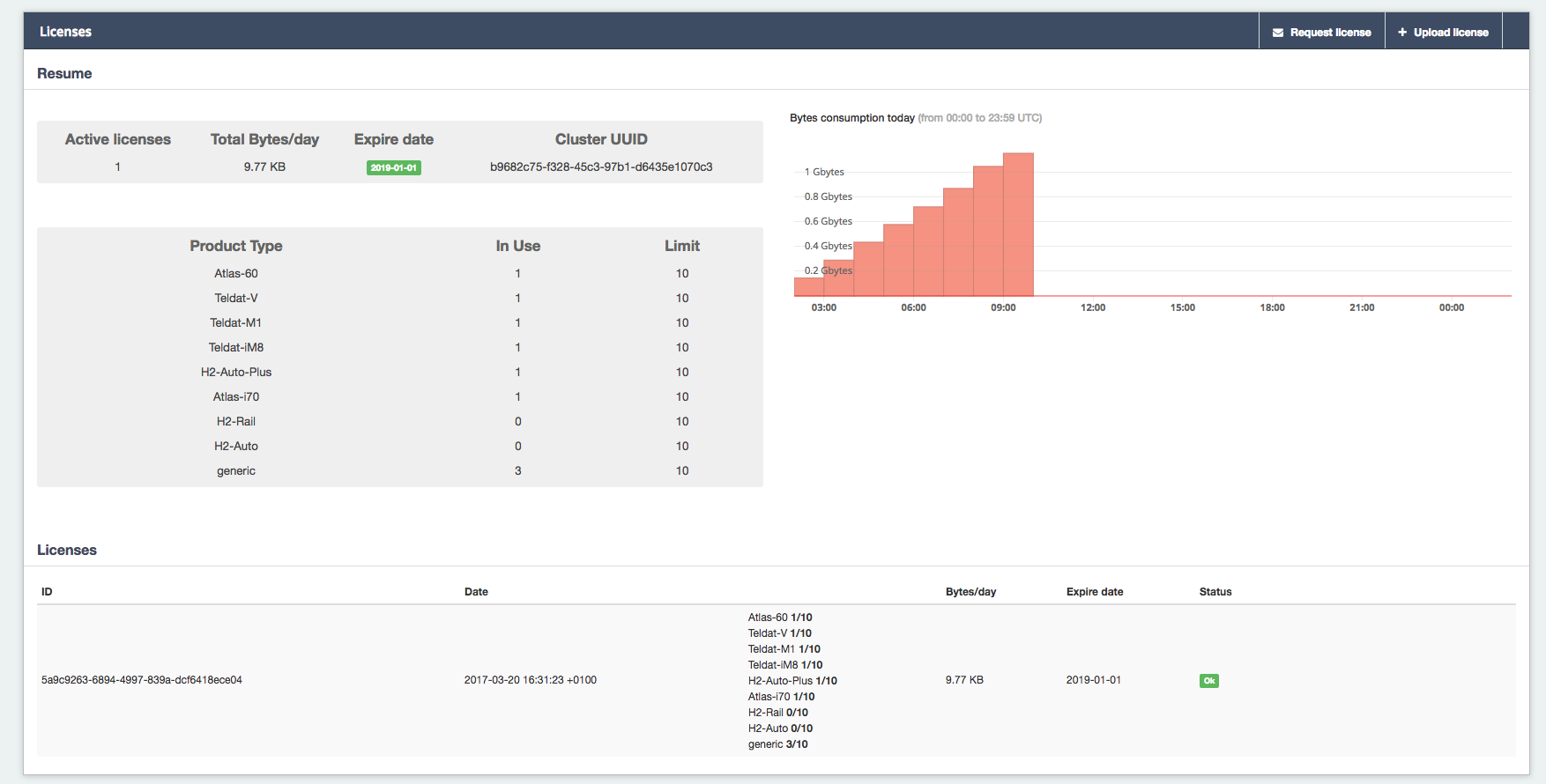Click the 1 Gbytes axis label on chart
The height and width of the screenshot is (784, 1546).
(x=824, y=172)
